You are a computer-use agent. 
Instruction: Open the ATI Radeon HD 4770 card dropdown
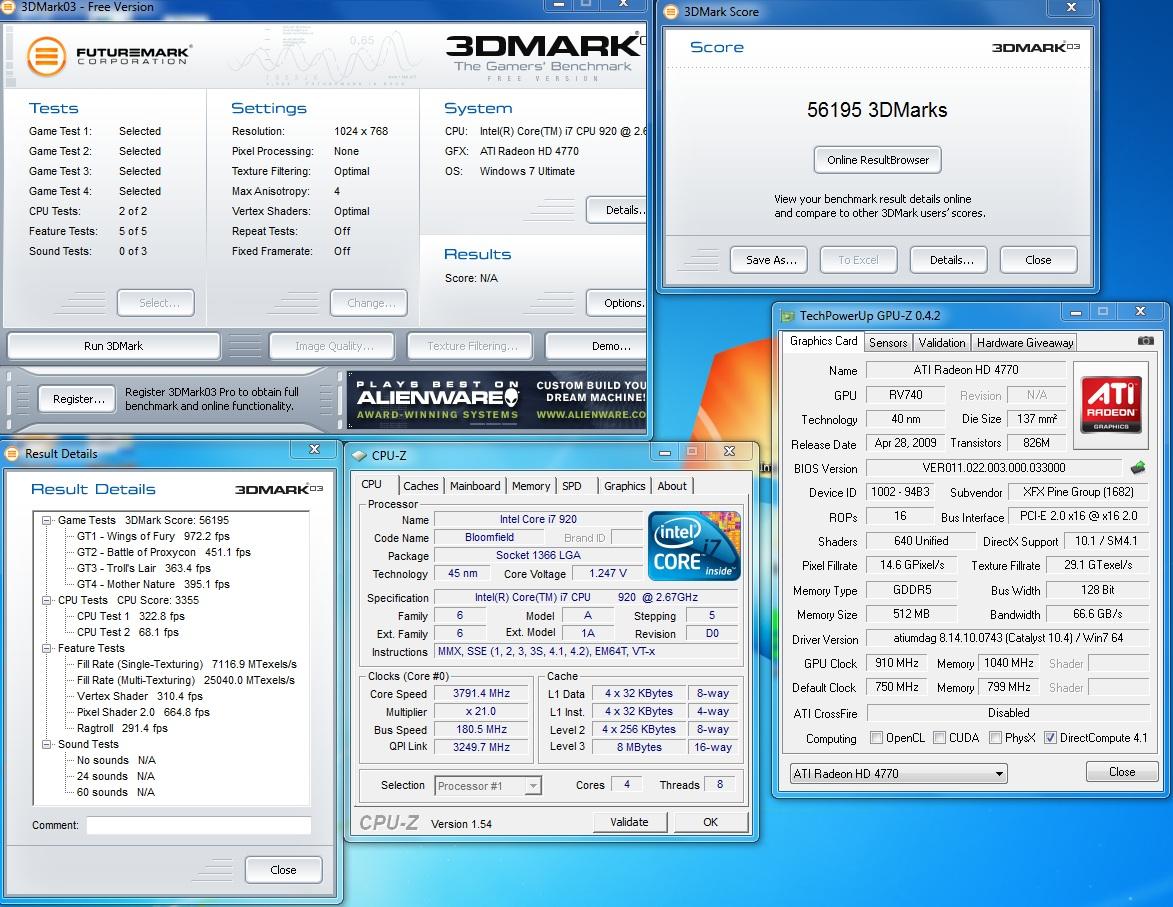pos(898,773)
